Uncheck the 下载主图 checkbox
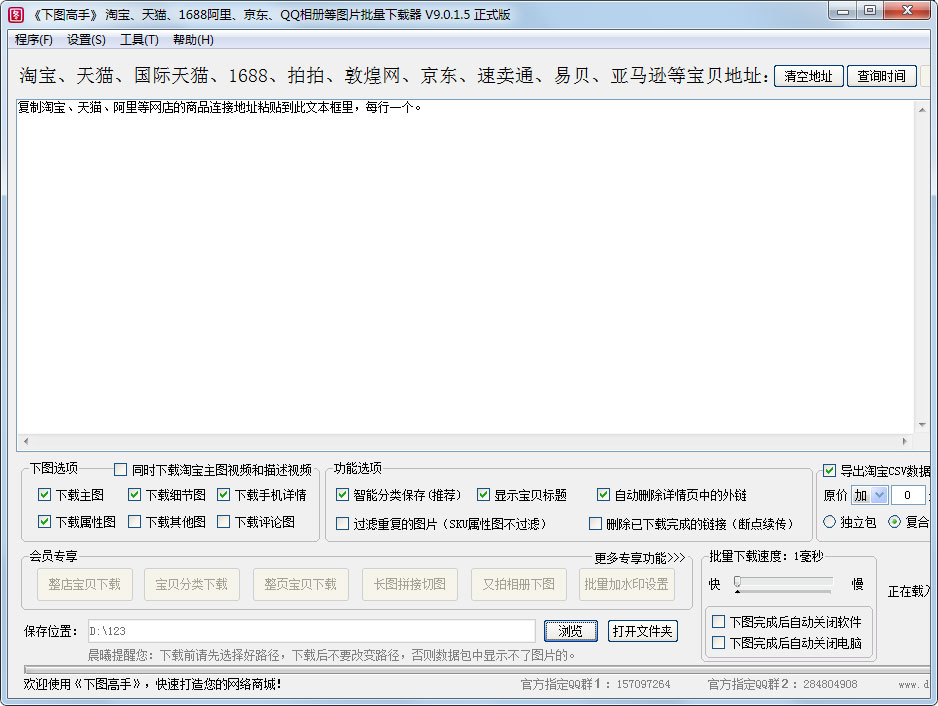The image size is (938, 706). (x=45, y=495)
